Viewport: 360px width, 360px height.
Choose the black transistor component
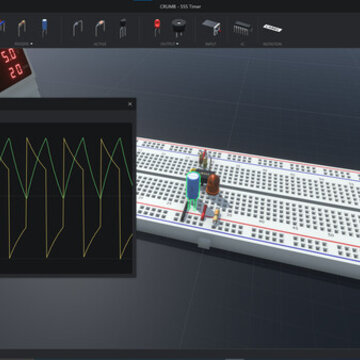tap(123, 28)
